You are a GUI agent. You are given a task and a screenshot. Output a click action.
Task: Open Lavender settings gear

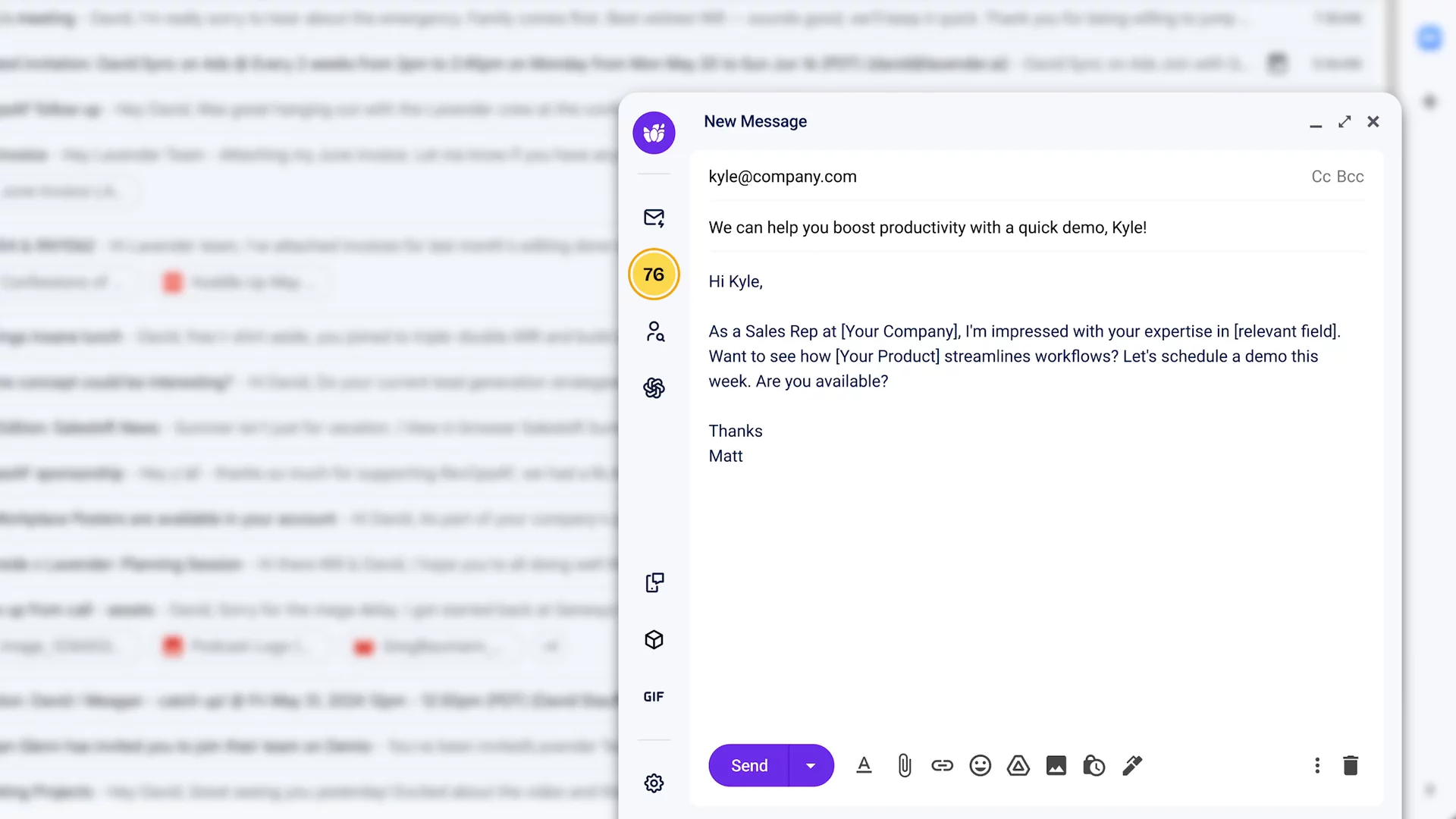coord(654,783)
